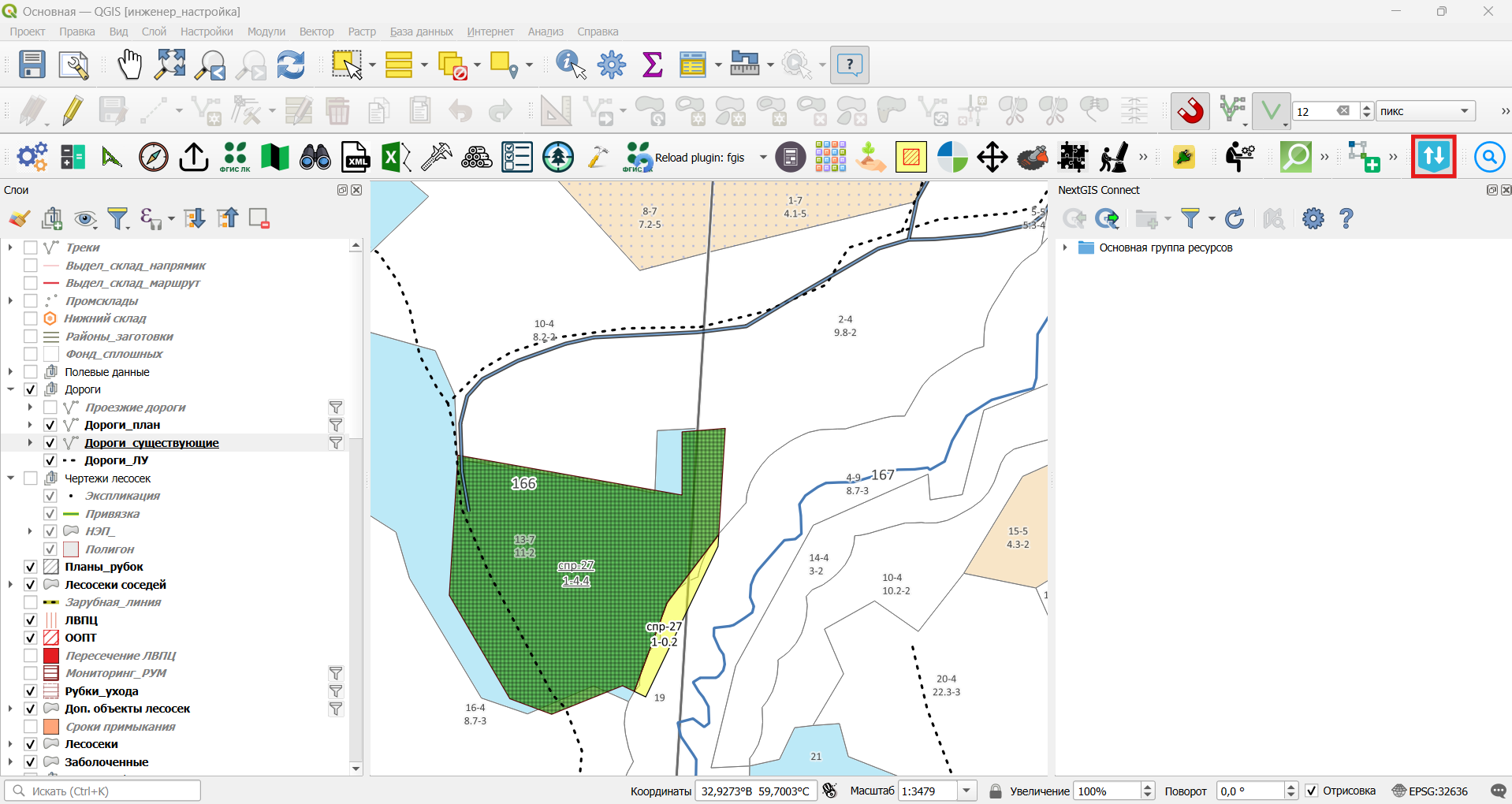Click the Save Project floppy icon
1512x804 pixels.
[x=32, y=65]
